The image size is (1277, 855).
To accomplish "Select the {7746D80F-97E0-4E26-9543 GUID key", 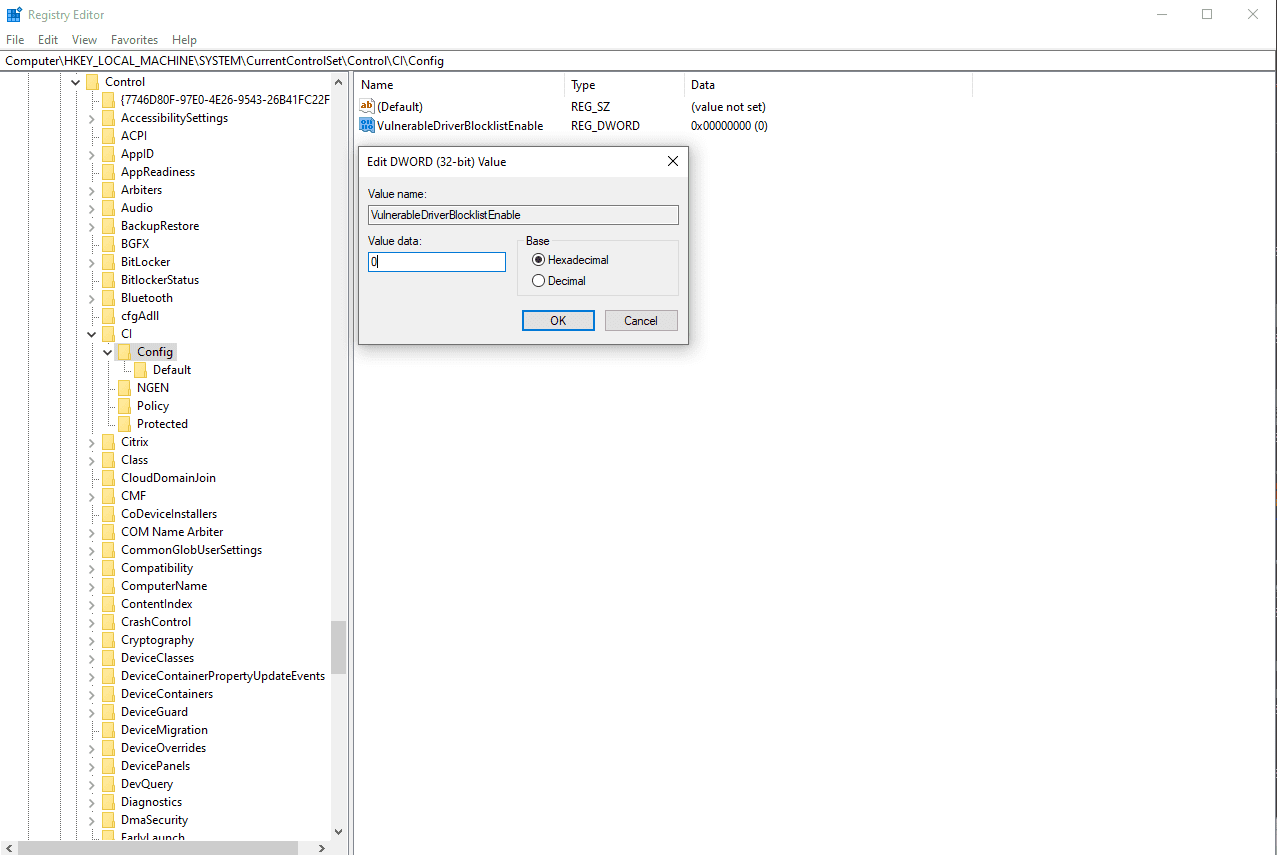I will [225, 100].
